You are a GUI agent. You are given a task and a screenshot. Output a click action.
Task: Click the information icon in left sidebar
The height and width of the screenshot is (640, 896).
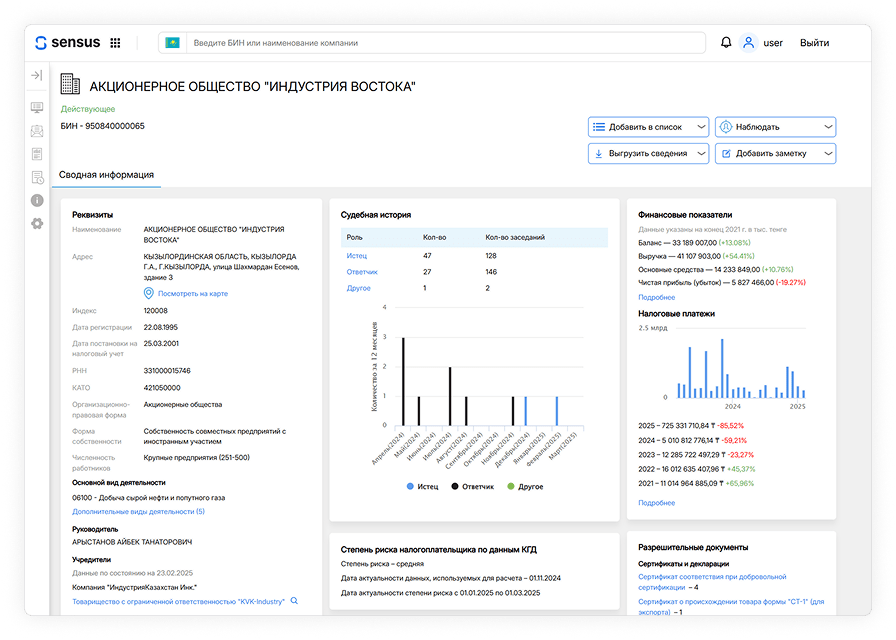coord(37,200)
